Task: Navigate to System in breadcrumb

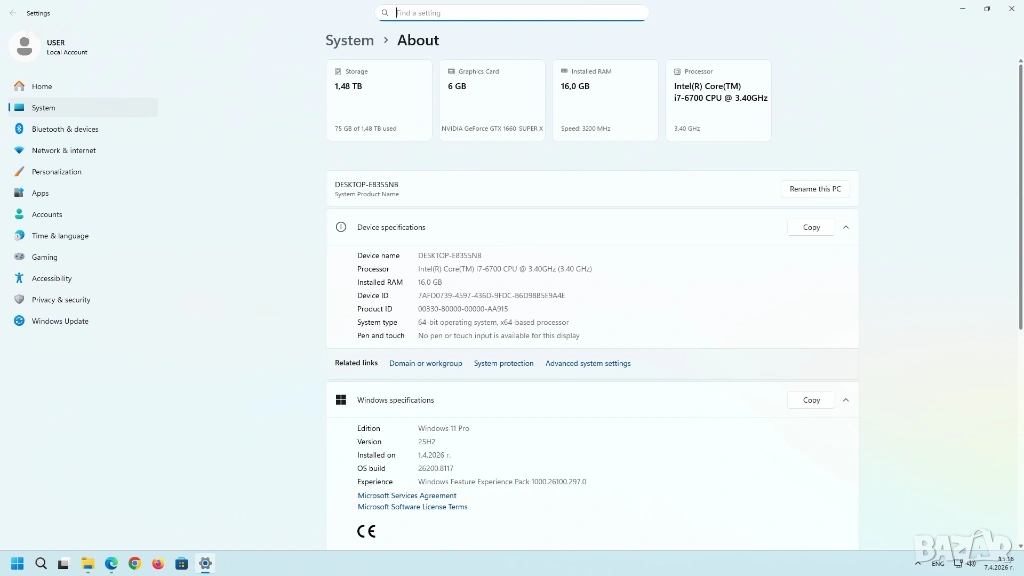Action: (x=350, y=41)
